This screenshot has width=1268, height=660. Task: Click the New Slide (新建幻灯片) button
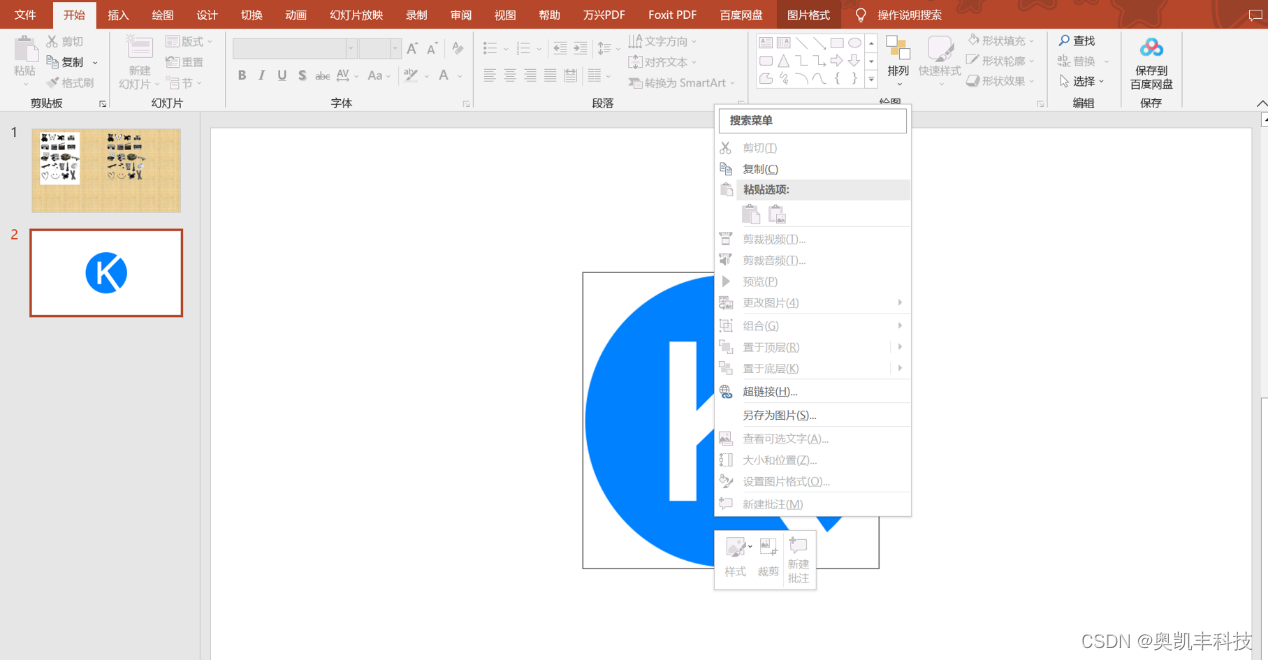139,63
